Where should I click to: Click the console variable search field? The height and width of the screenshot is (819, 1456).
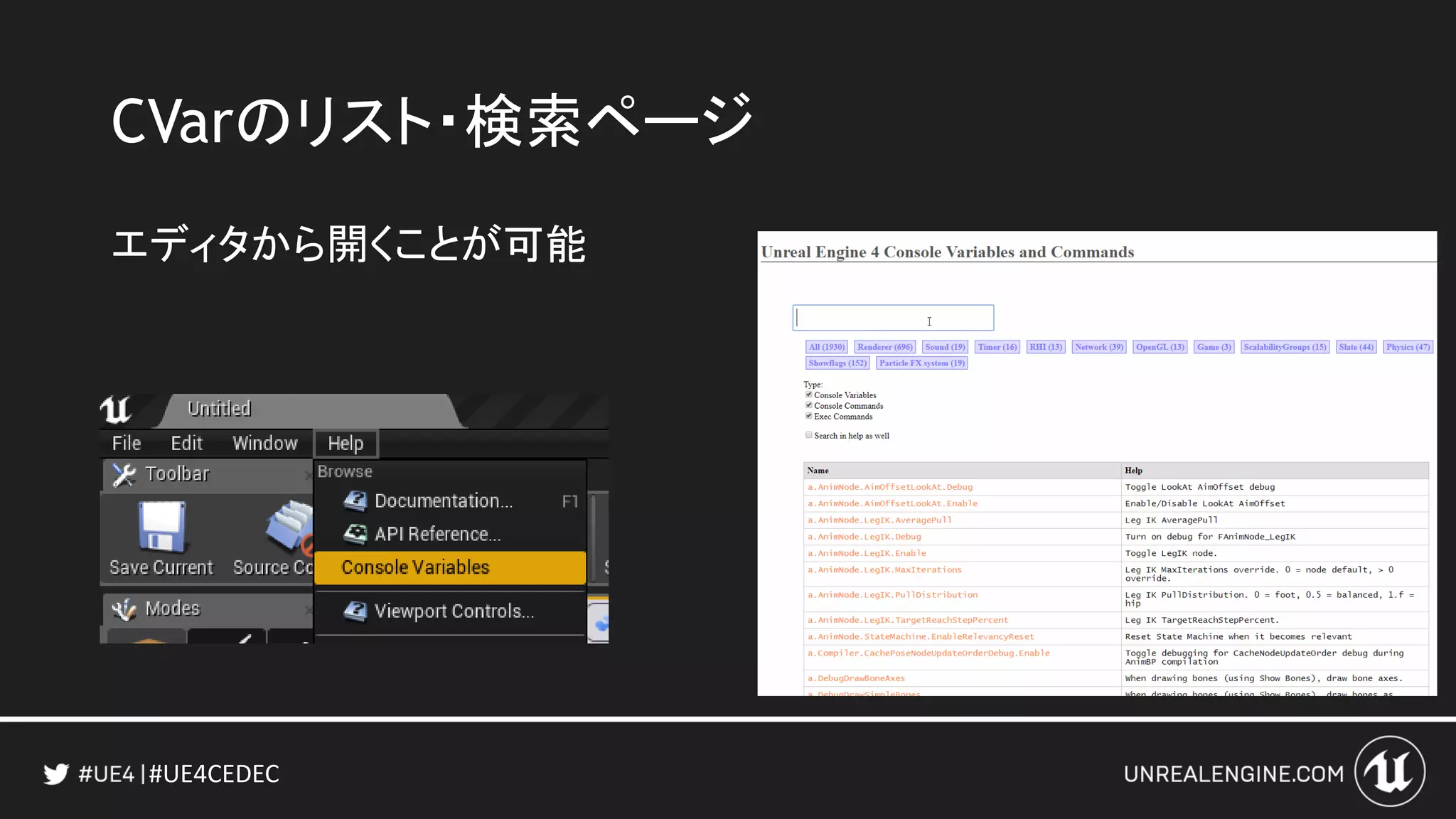coord(893,318)
